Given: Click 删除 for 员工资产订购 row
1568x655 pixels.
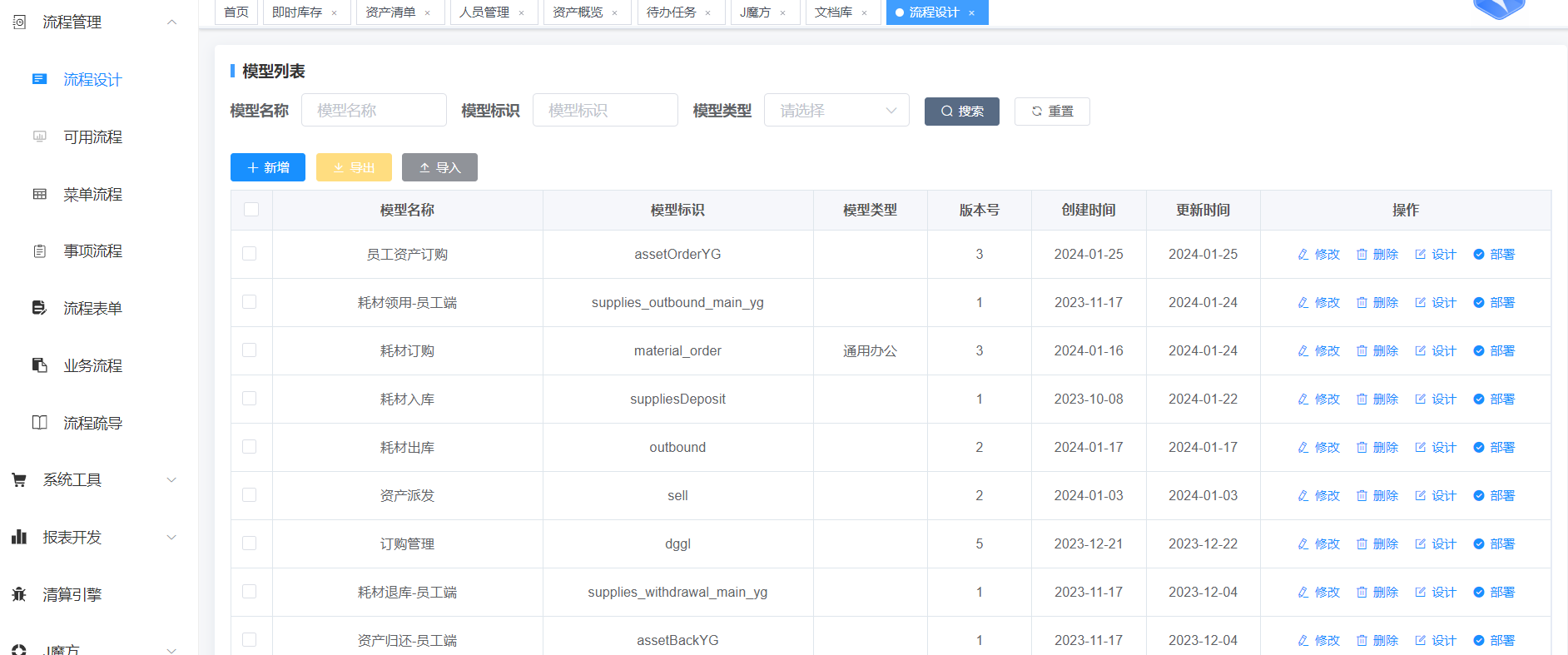Looking at the screenshot, I should (x=1377, y=255).
